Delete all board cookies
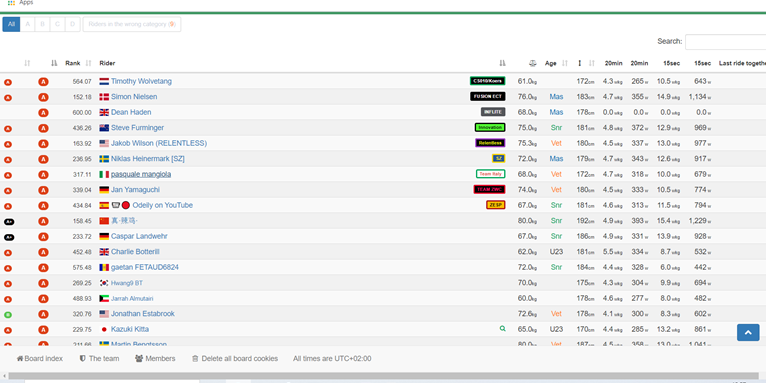 coord(235,359)
